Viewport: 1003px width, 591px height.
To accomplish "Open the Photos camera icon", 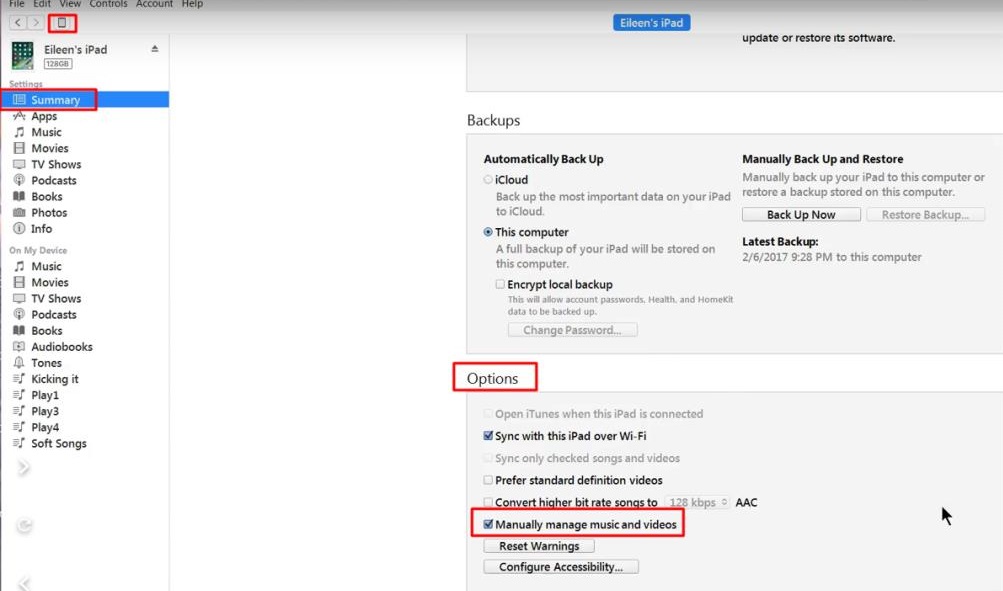I will (19, 212).
